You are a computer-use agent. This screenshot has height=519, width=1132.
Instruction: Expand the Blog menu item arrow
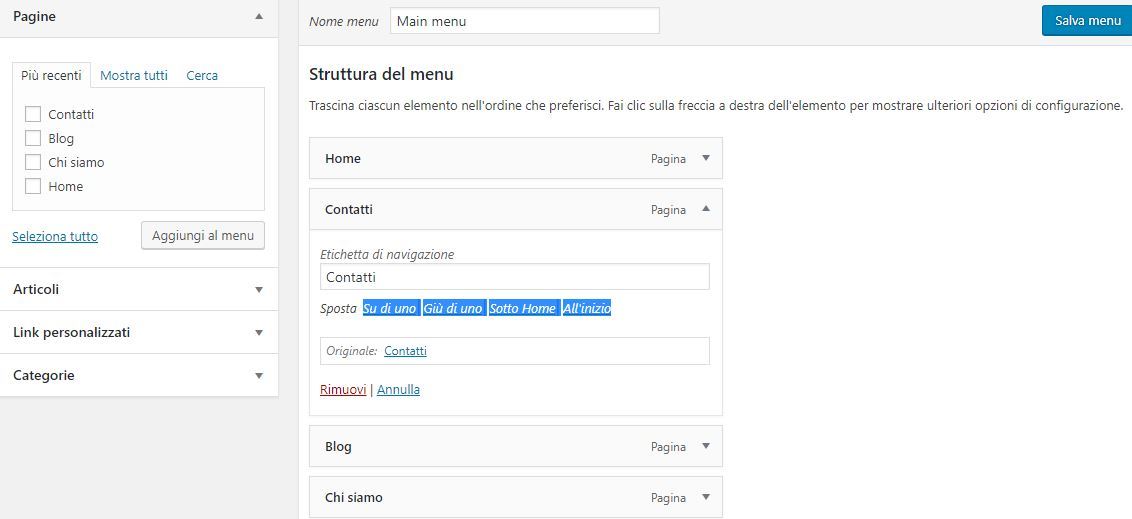click(706, 446)
